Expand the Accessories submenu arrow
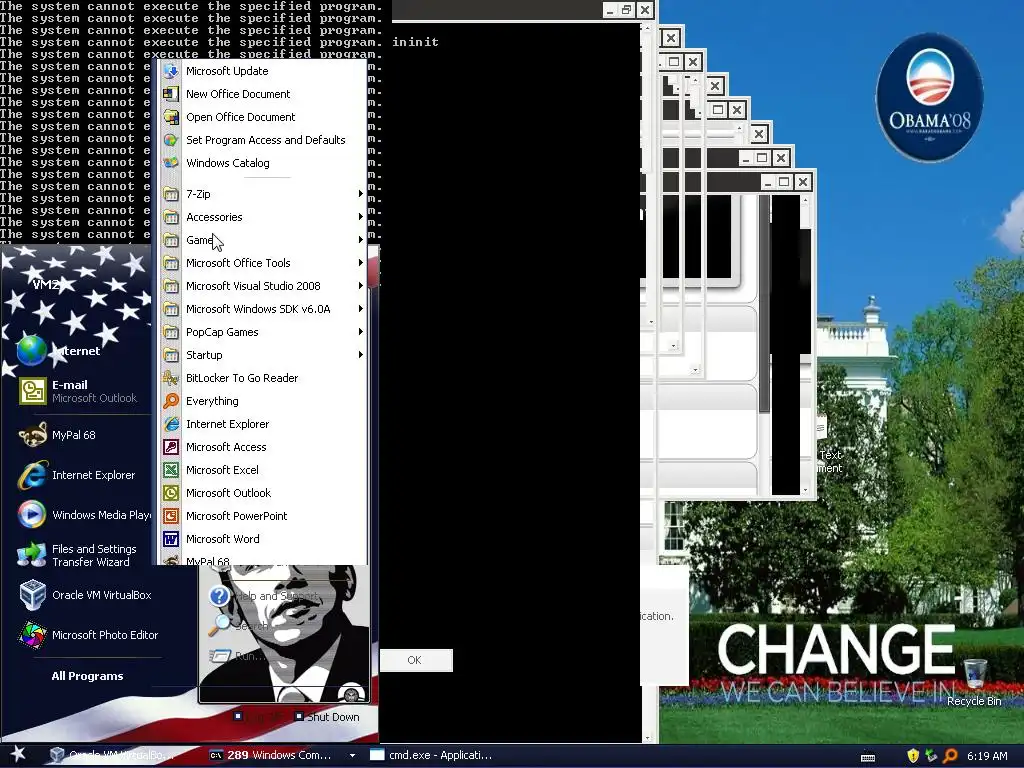The image size is (1024, 768). pos(360,217)
